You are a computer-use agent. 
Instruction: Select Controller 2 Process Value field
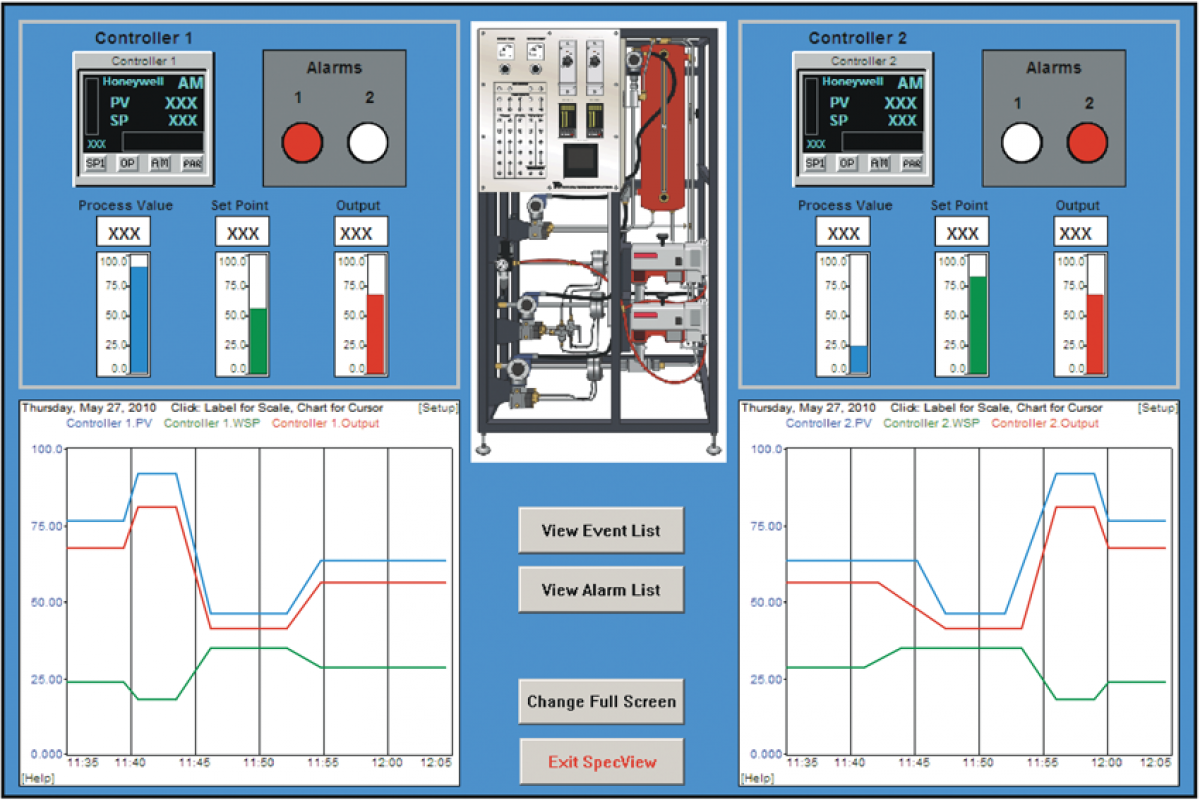tap(843, 233)
